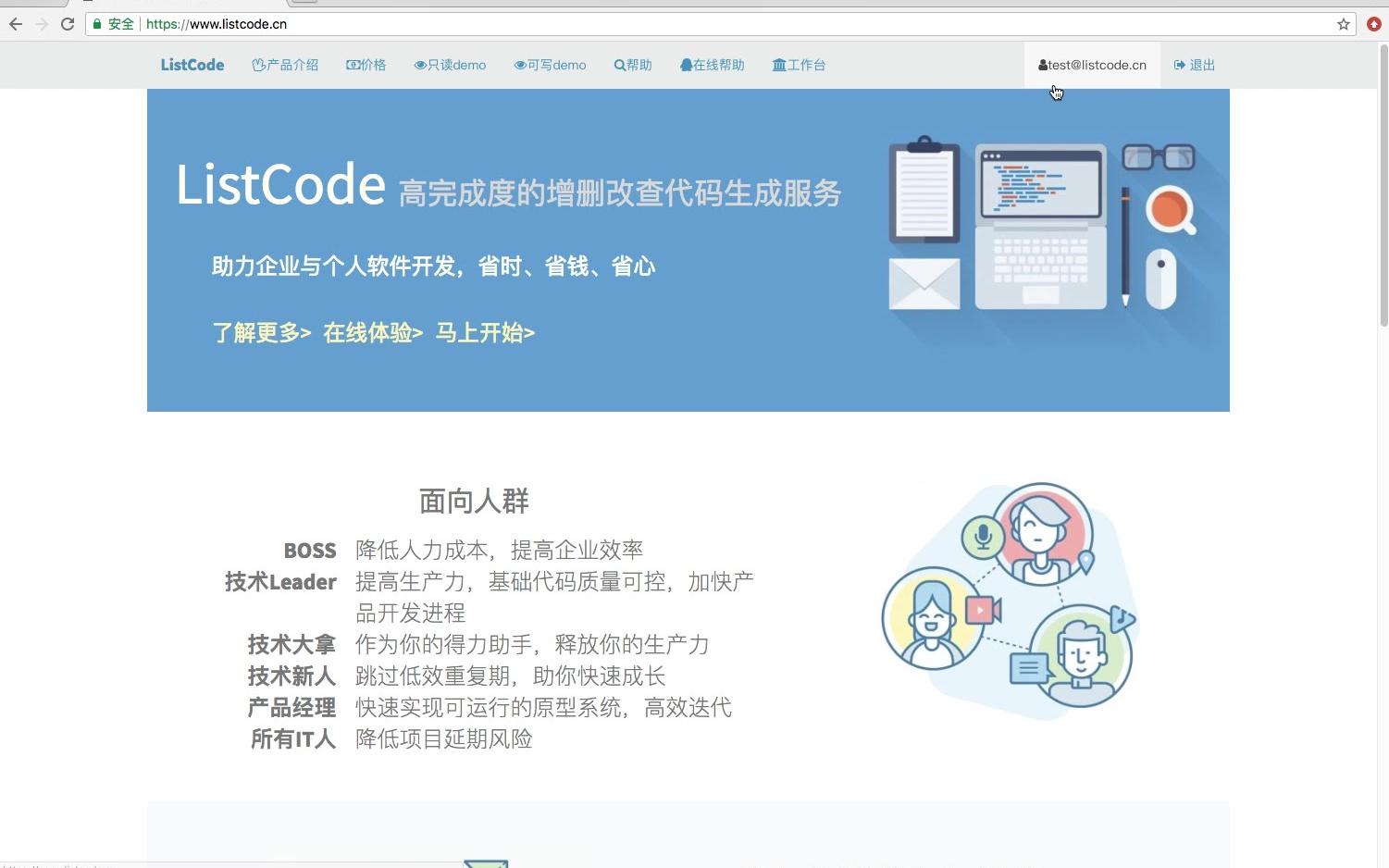
Task: Click the browser forward arrow
Action: tap(42, 24)
